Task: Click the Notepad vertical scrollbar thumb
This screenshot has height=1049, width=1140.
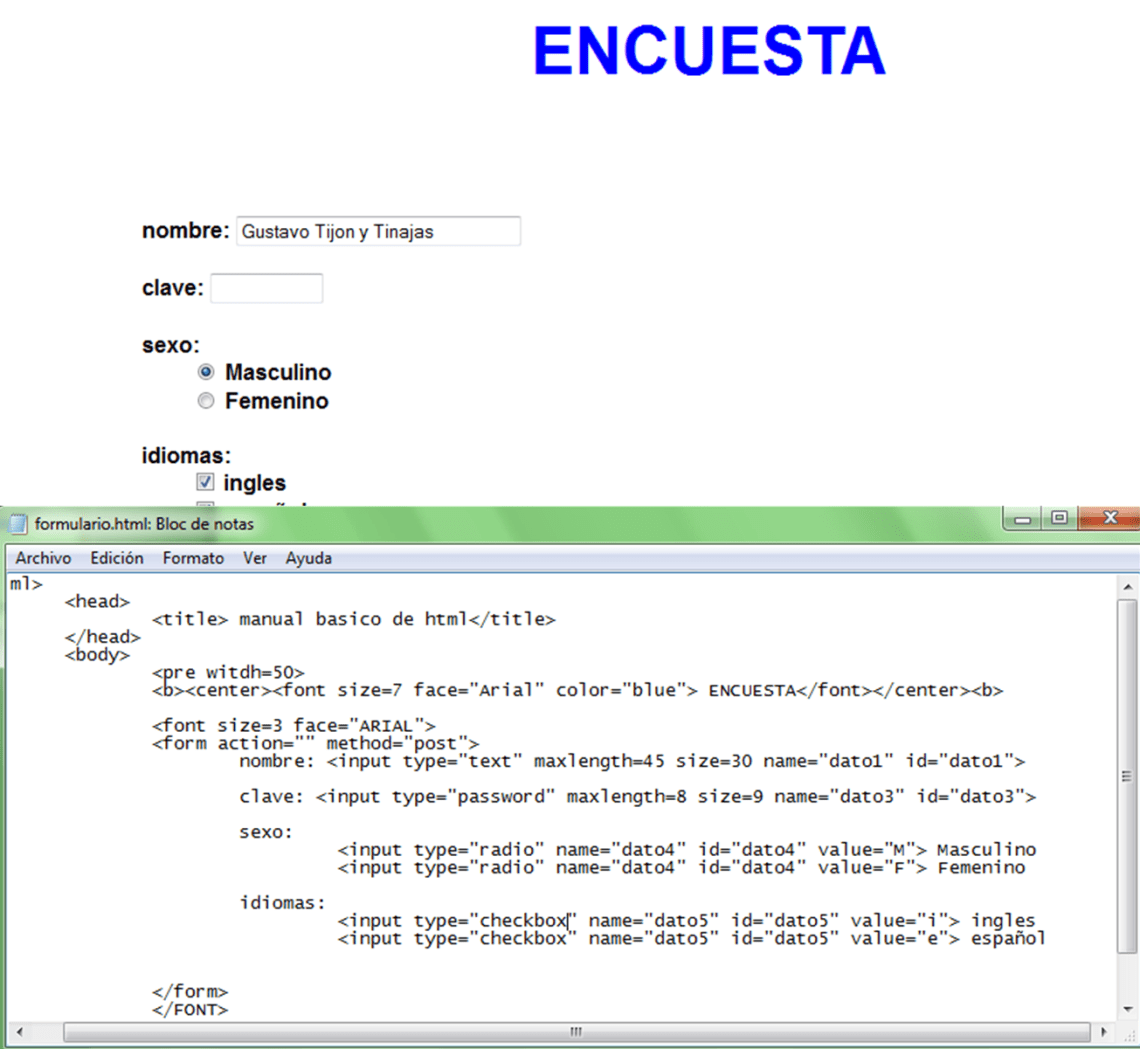Action: [1126, 775]
